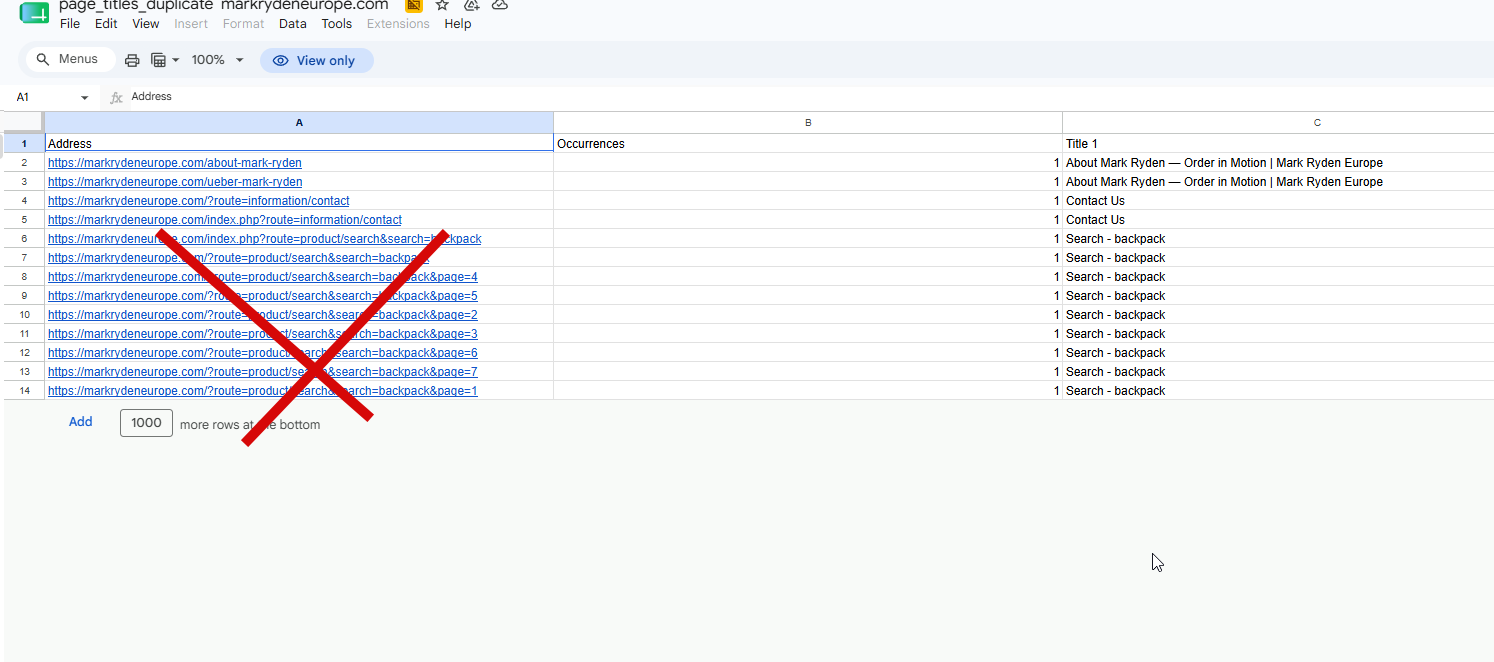The height and width of the screenshot is (662, 1494).
Task: Select column A header
Action: [299, 122]
